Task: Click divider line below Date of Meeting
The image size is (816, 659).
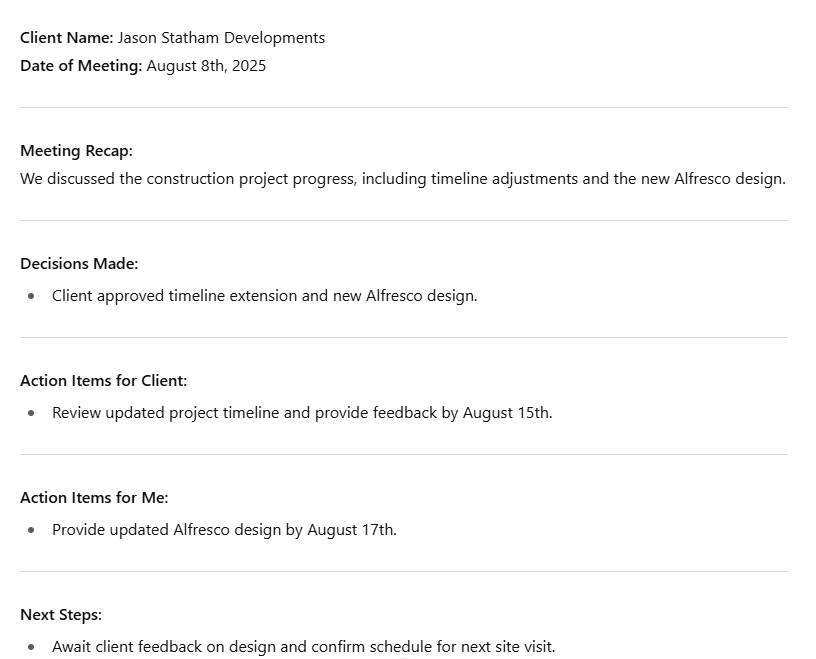Action: (404, 108)
